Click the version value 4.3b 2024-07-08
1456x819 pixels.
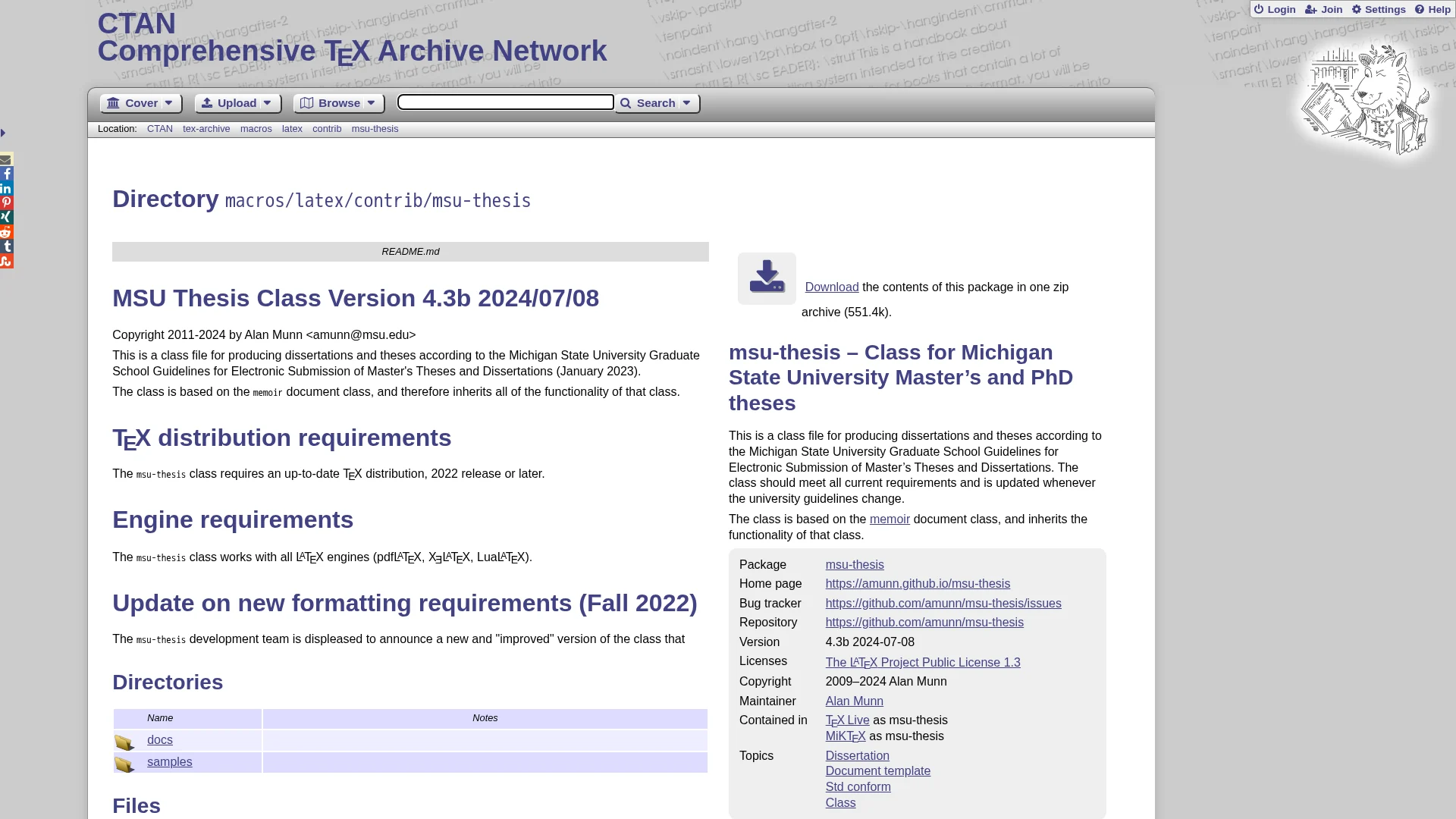point(870,642)
